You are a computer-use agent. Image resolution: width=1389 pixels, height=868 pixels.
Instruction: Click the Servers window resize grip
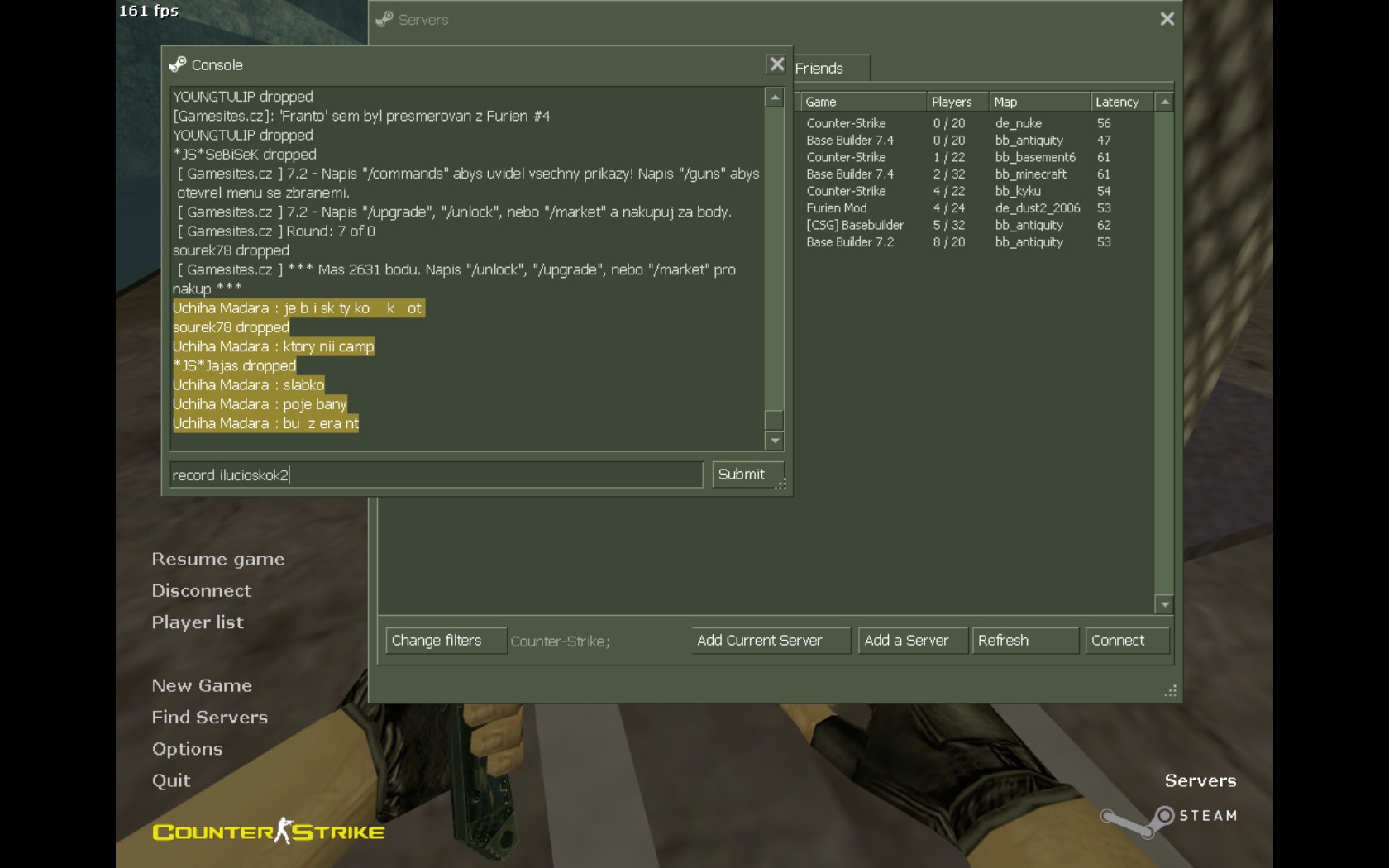pyautogui.click(x=1171, y=691)
